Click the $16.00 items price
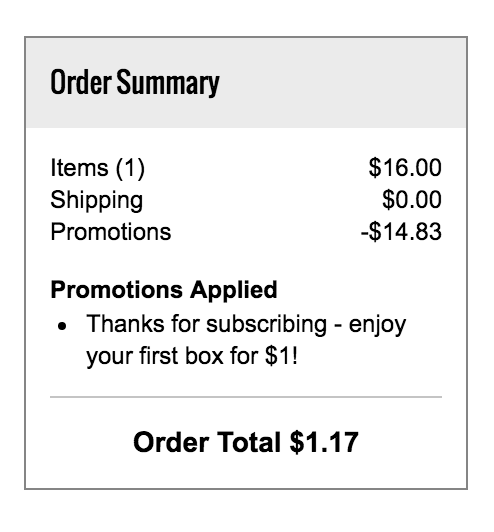The height and width of the screenshot is (532, 494). coord(405,167)
